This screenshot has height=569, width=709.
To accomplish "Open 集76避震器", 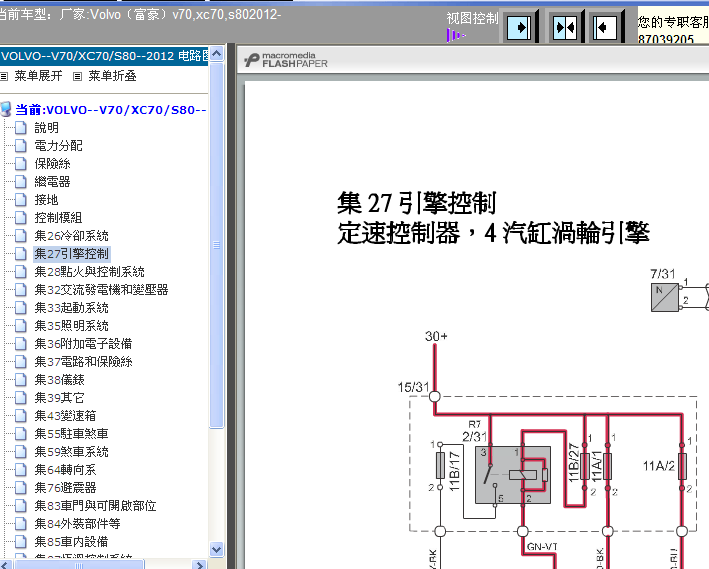I will pos(65,488).
